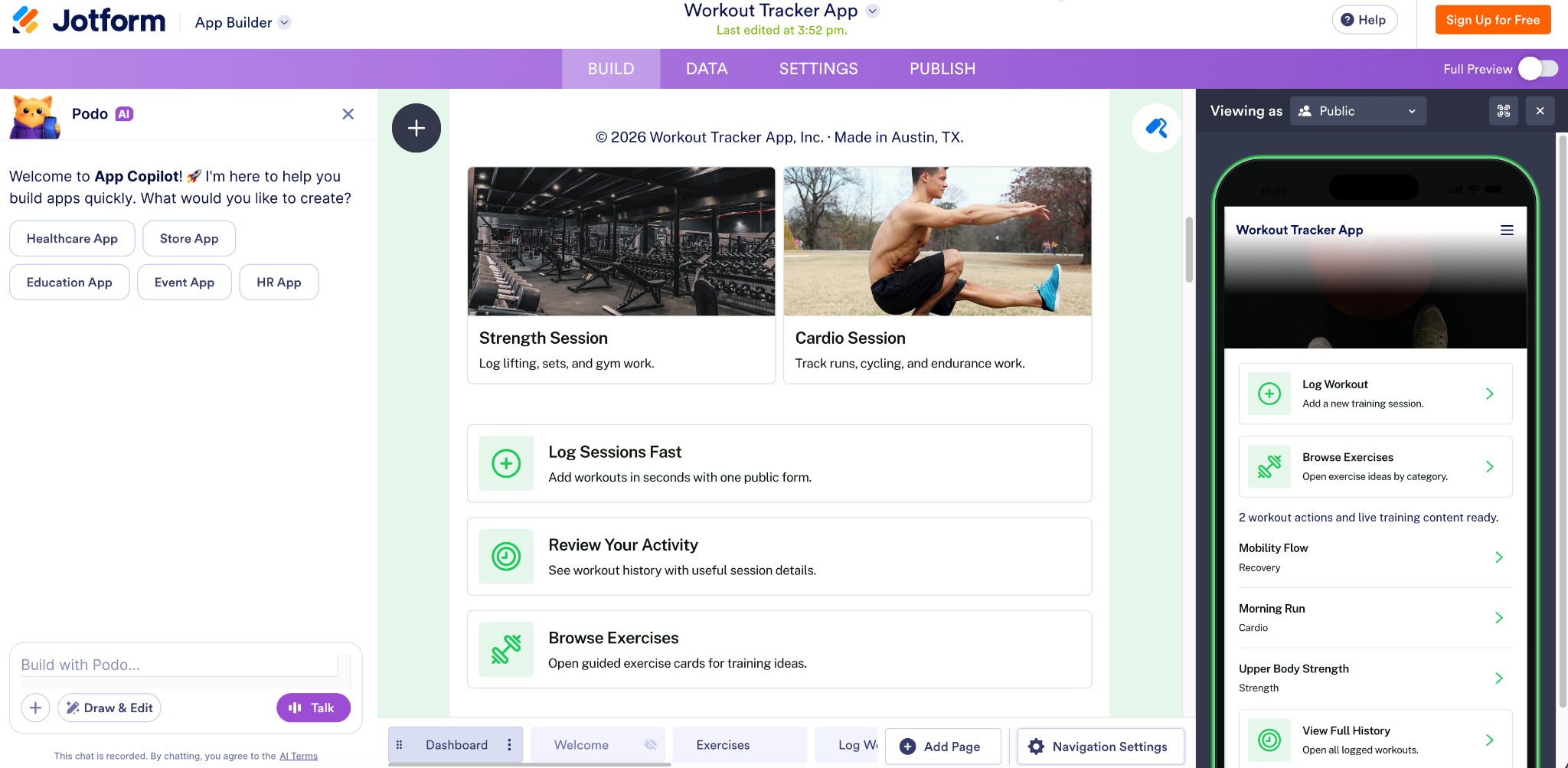Click the plus attachment icon in chat
The image size is (1568, 768).
(35, 708)
